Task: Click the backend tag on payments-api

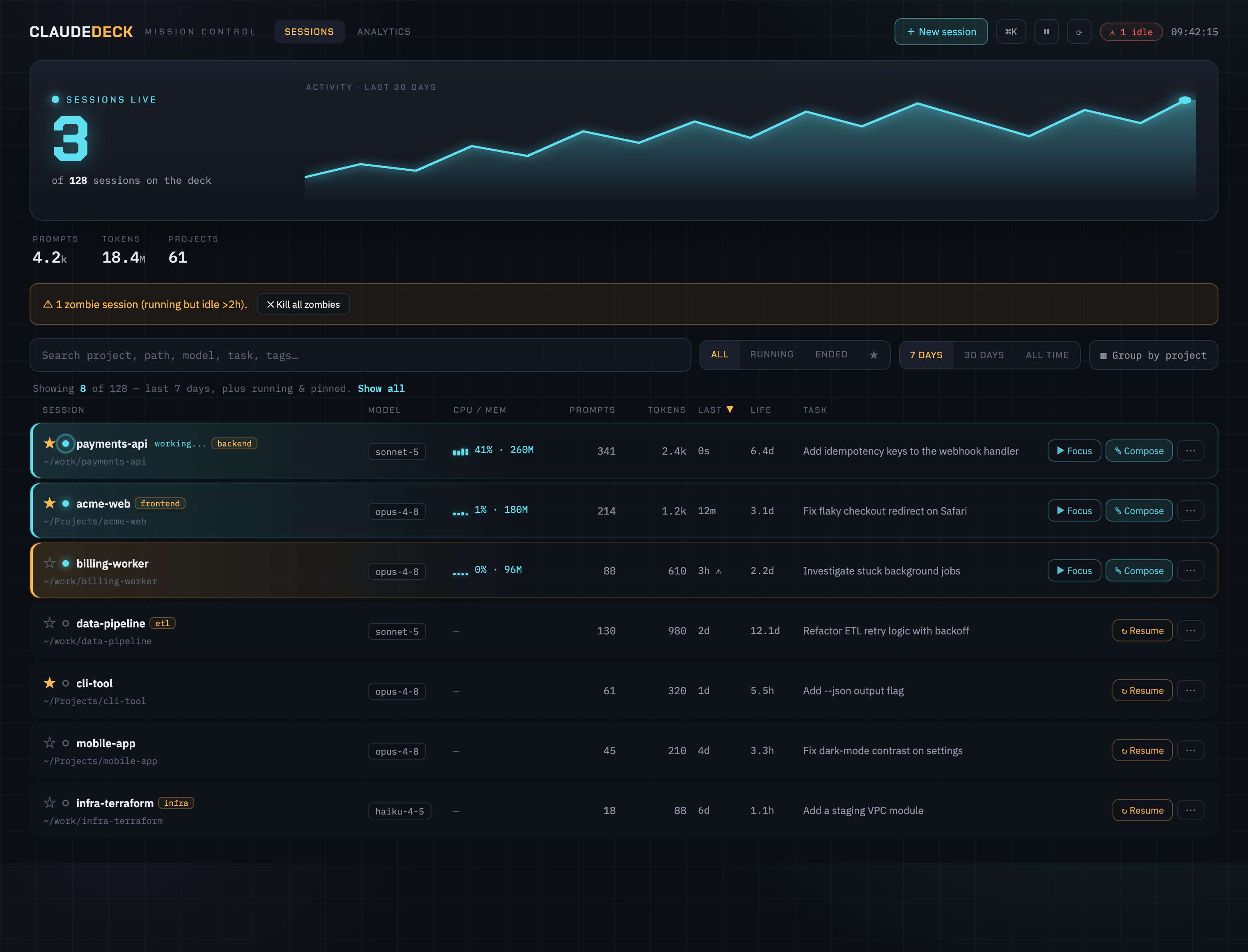Action: (234, 443)
